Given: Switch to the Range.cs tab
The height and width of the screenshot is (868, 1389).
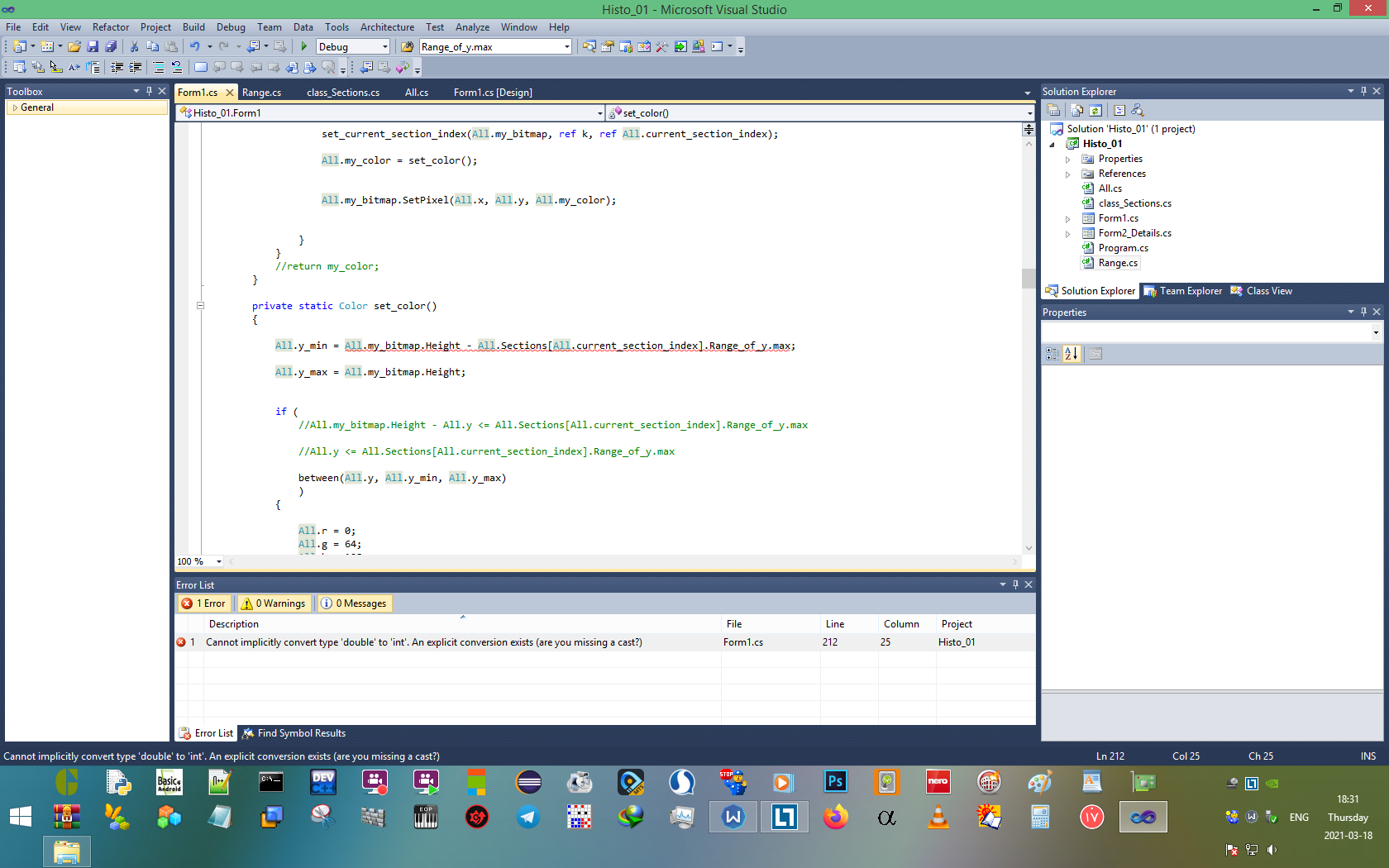Looking at the screenshot, I should click(x=261, y=93).
